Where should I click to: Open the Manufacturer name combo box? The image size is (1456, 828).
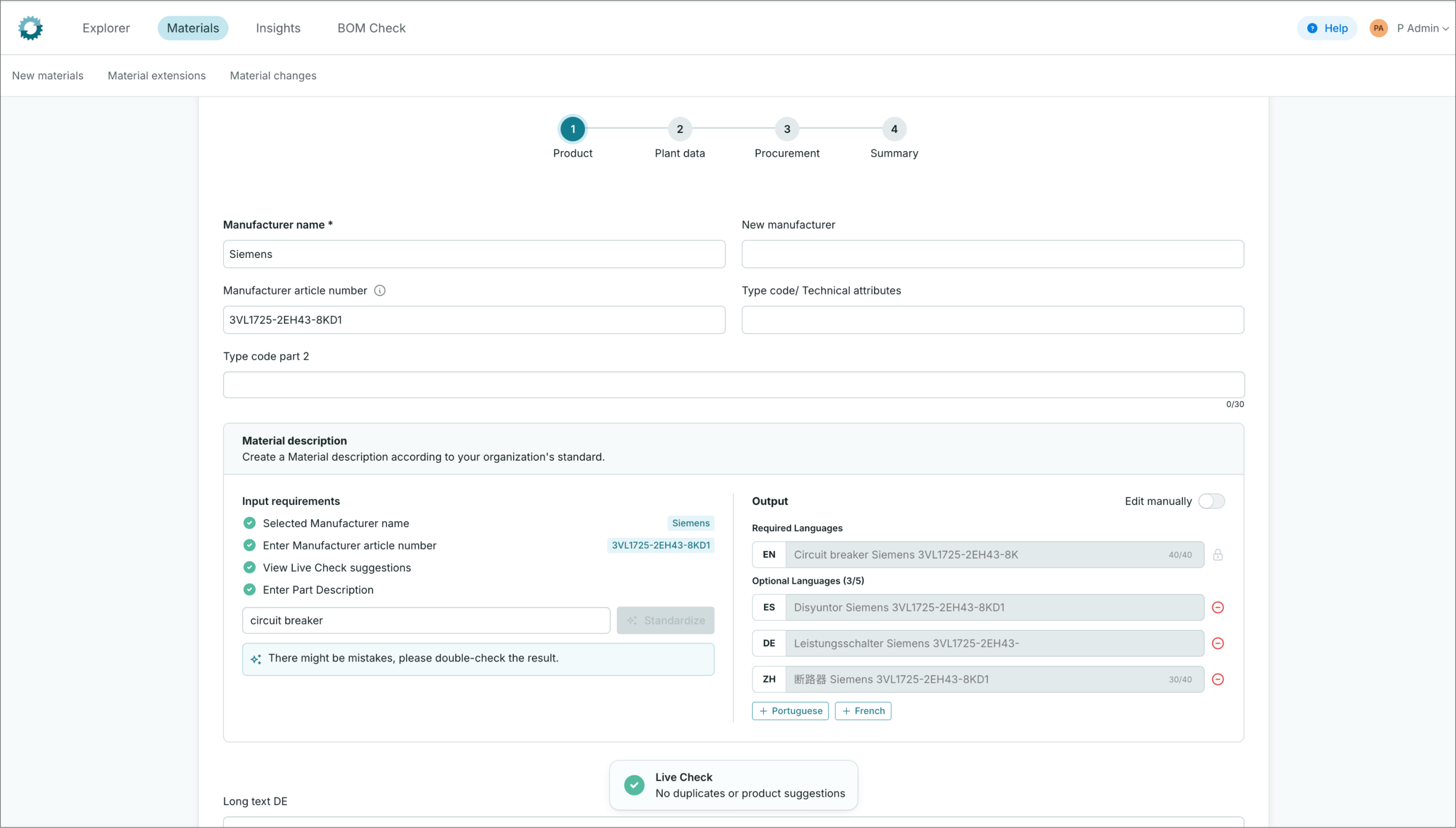click(x=474, y=254)
